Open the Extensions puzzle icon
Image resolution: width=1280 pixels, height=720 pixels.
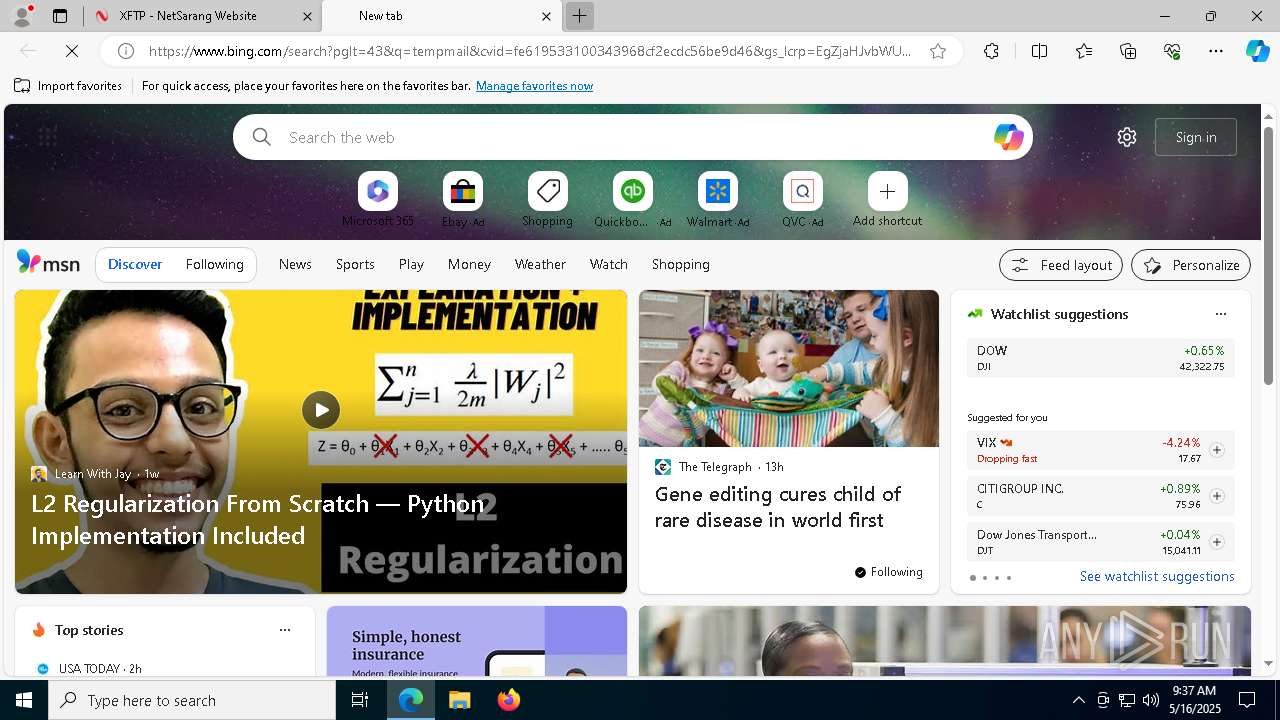[x=991, y=51]
